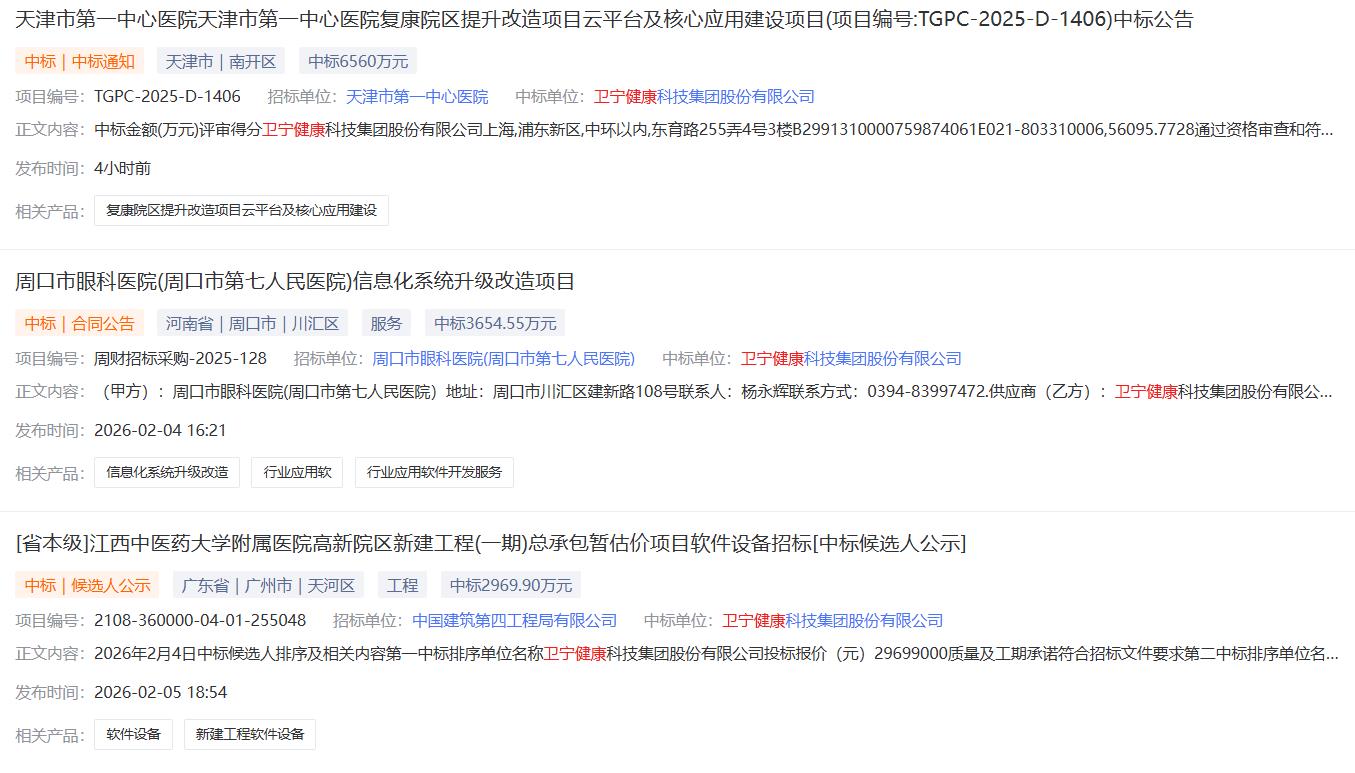
Task: Open the 周口市眼科医院(周口市第七人民医院) 招标单位 link
Action: click(x=503, y=358)
